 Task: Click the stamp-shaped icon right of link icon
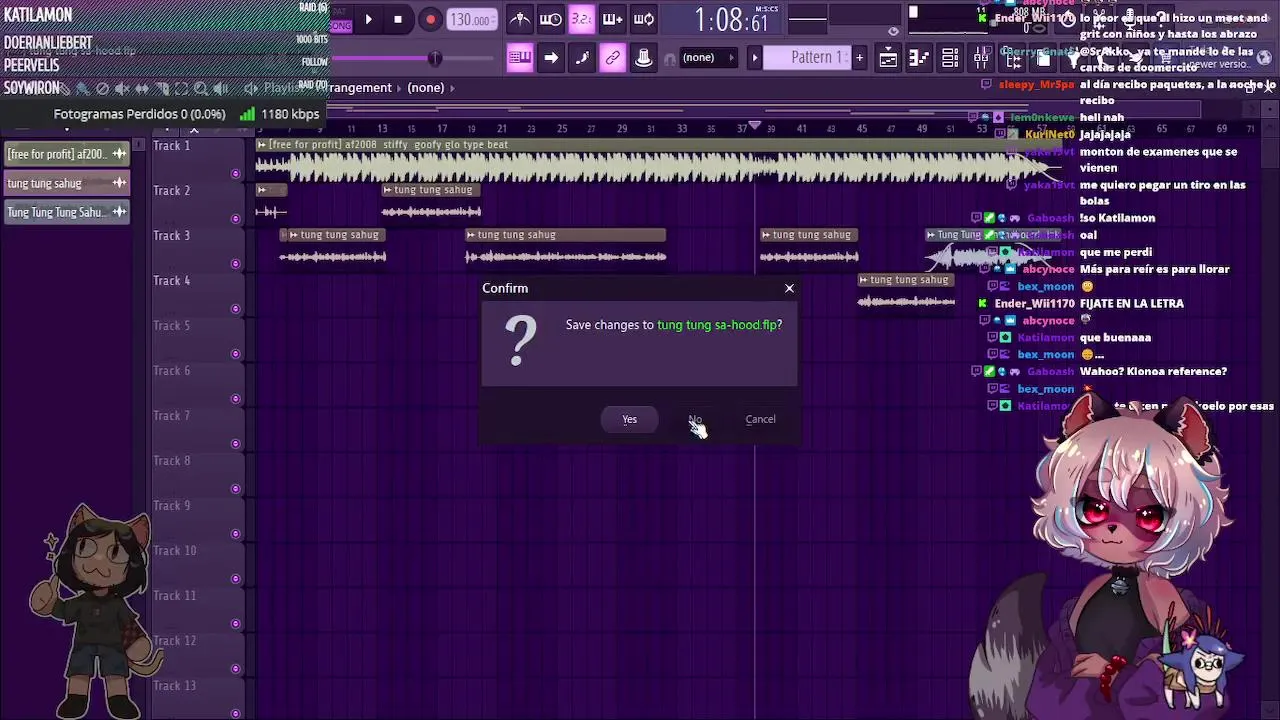tap(644, 58)
